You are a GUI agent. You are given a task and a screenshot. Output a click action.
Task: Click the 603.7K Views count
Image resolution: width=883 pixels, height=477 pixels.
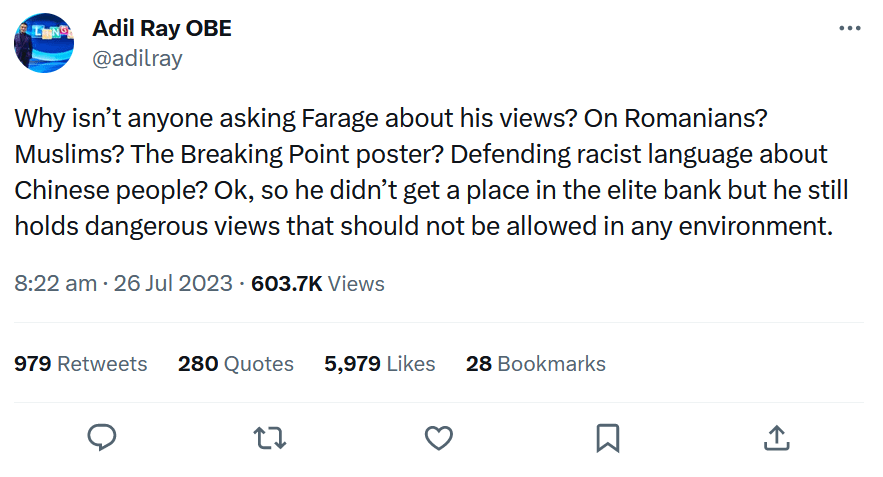(x=318, y=284)
